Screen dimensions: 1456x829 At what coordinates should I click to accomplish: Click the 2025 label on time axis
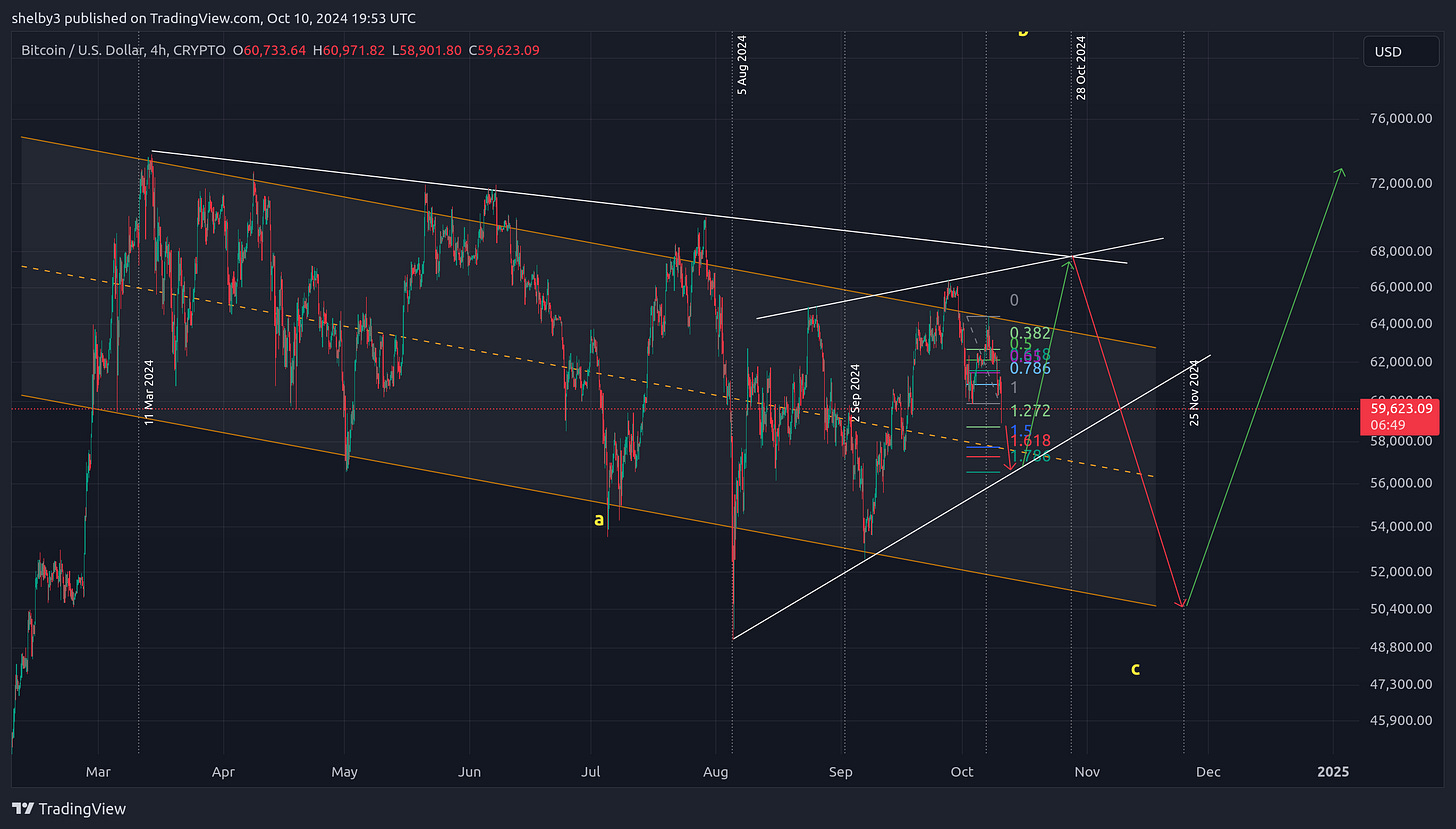click(1333, 772)
